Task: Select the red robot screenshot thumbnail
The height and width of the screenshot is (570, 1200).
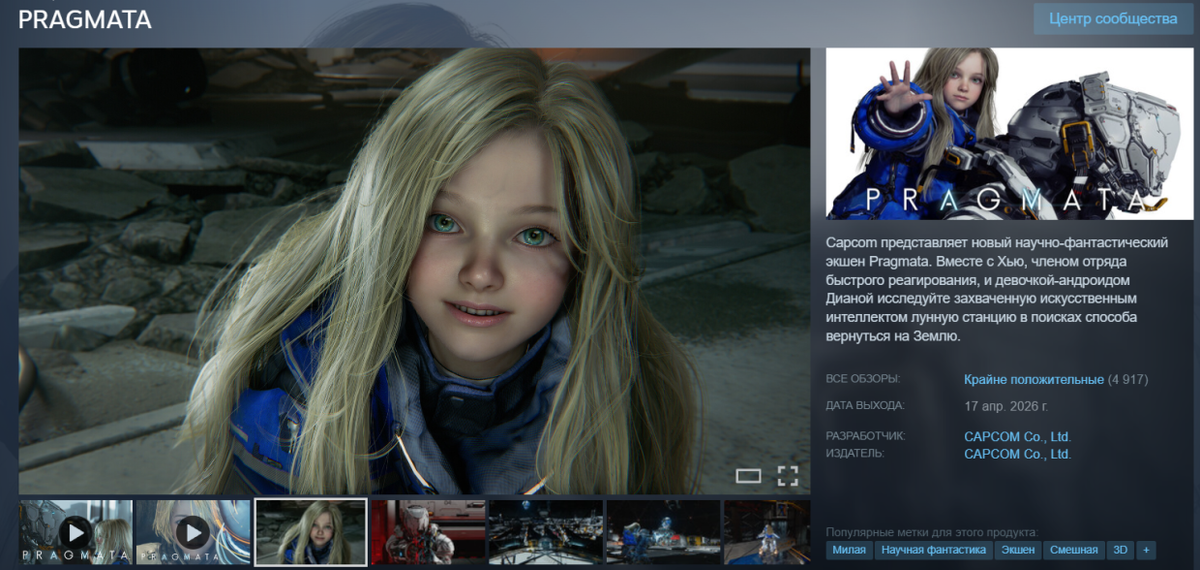Action: click(x=428, y=532)
